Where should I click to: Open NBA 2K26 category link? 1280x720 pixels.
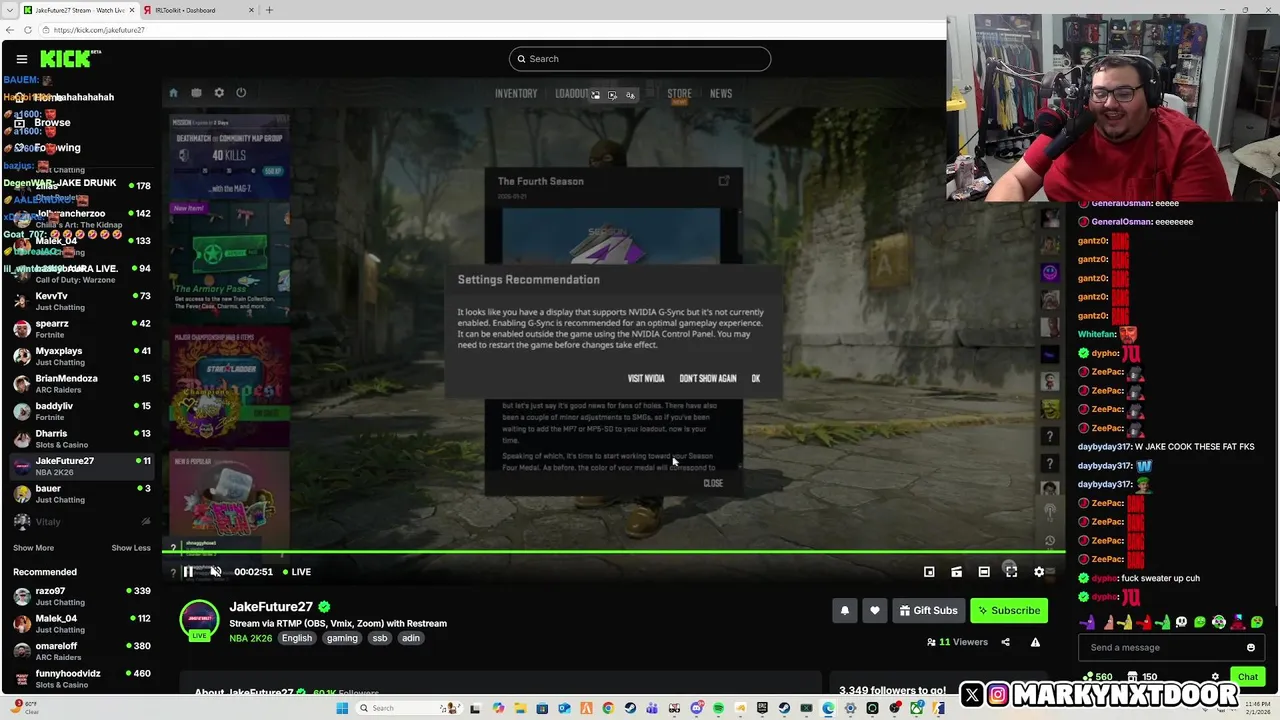pyautogui.click(x=250, y=638)
